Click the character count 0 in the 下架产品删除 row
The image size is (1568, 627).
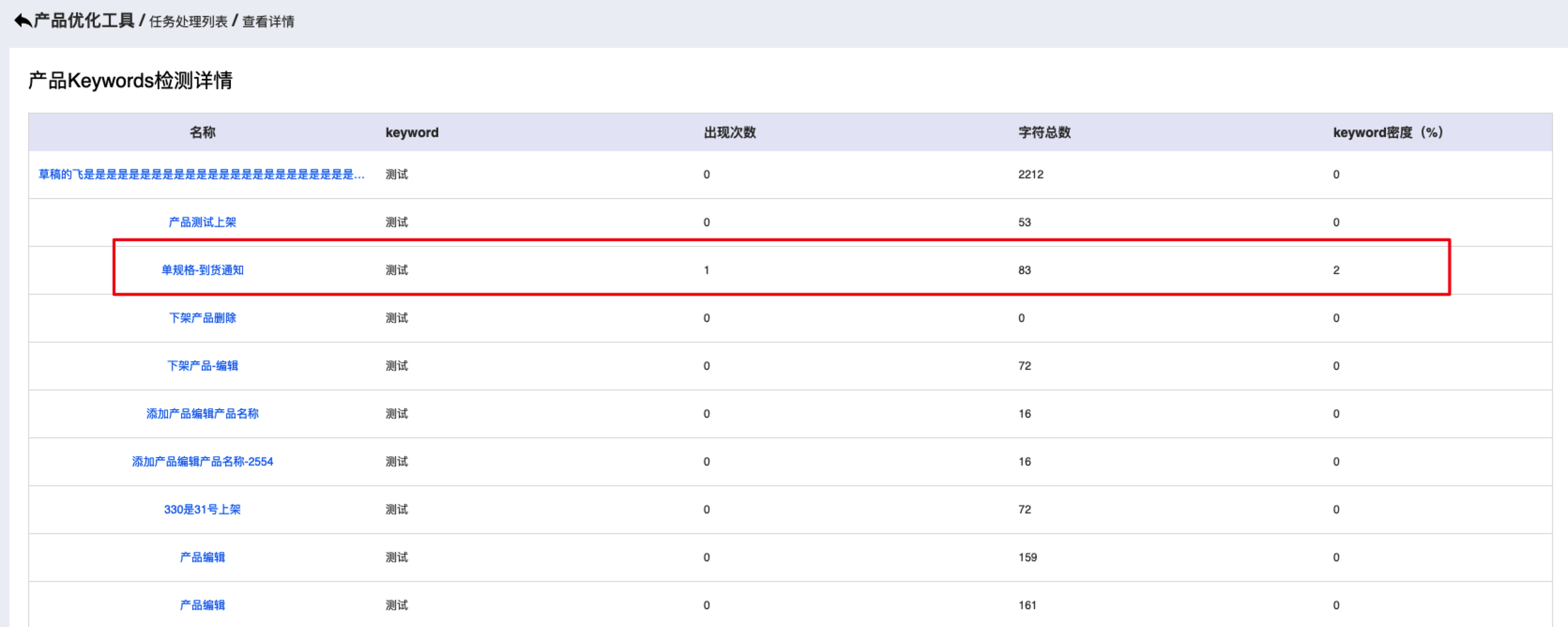pos(1021,318)
